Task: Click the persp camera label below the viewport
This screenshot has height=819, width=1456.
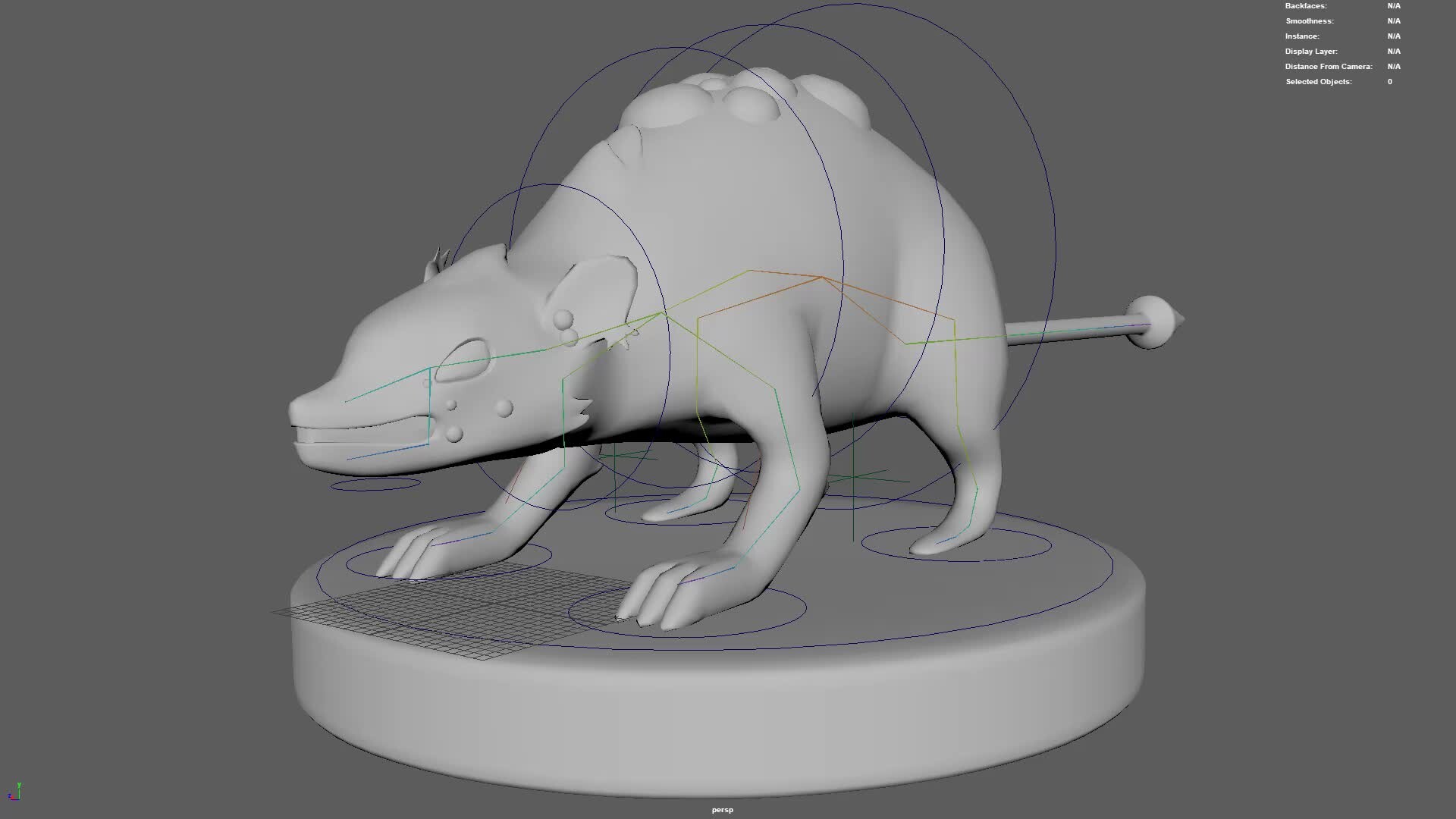Action: 722,809
